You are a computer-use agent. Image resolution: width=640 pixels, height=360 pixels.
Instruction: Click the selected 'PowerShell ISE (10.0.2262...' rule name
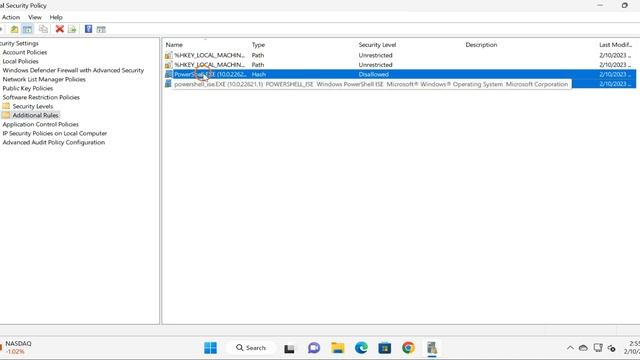coord(210,74)
